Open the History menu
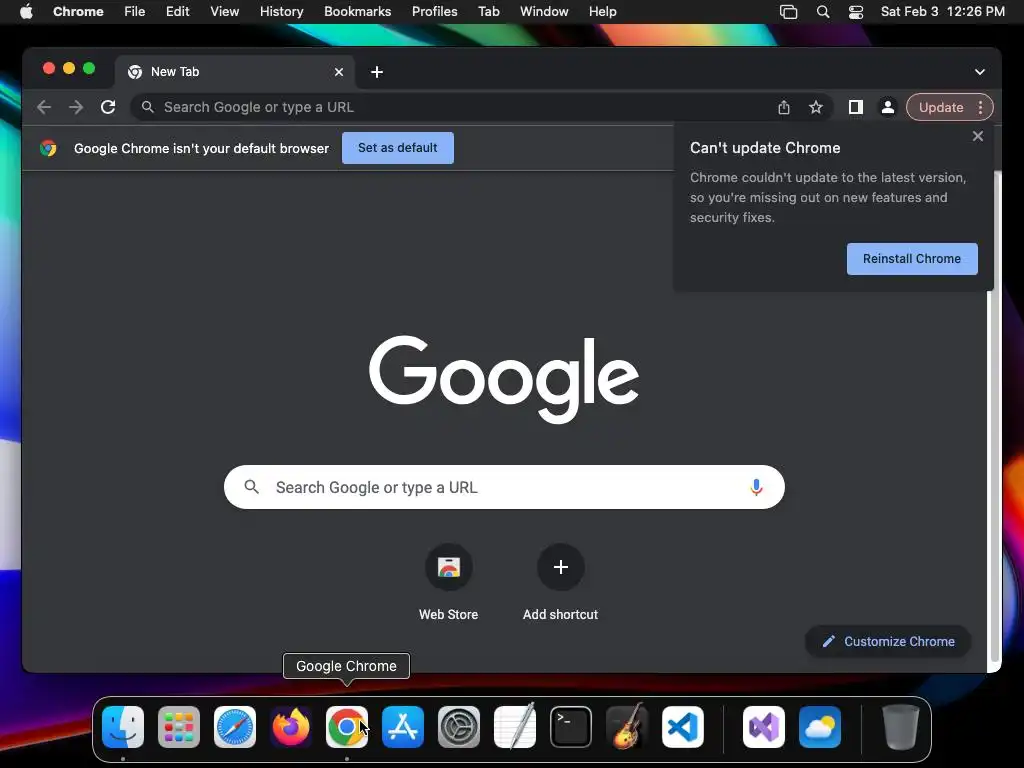The image size is (1024, 768). 281,12
